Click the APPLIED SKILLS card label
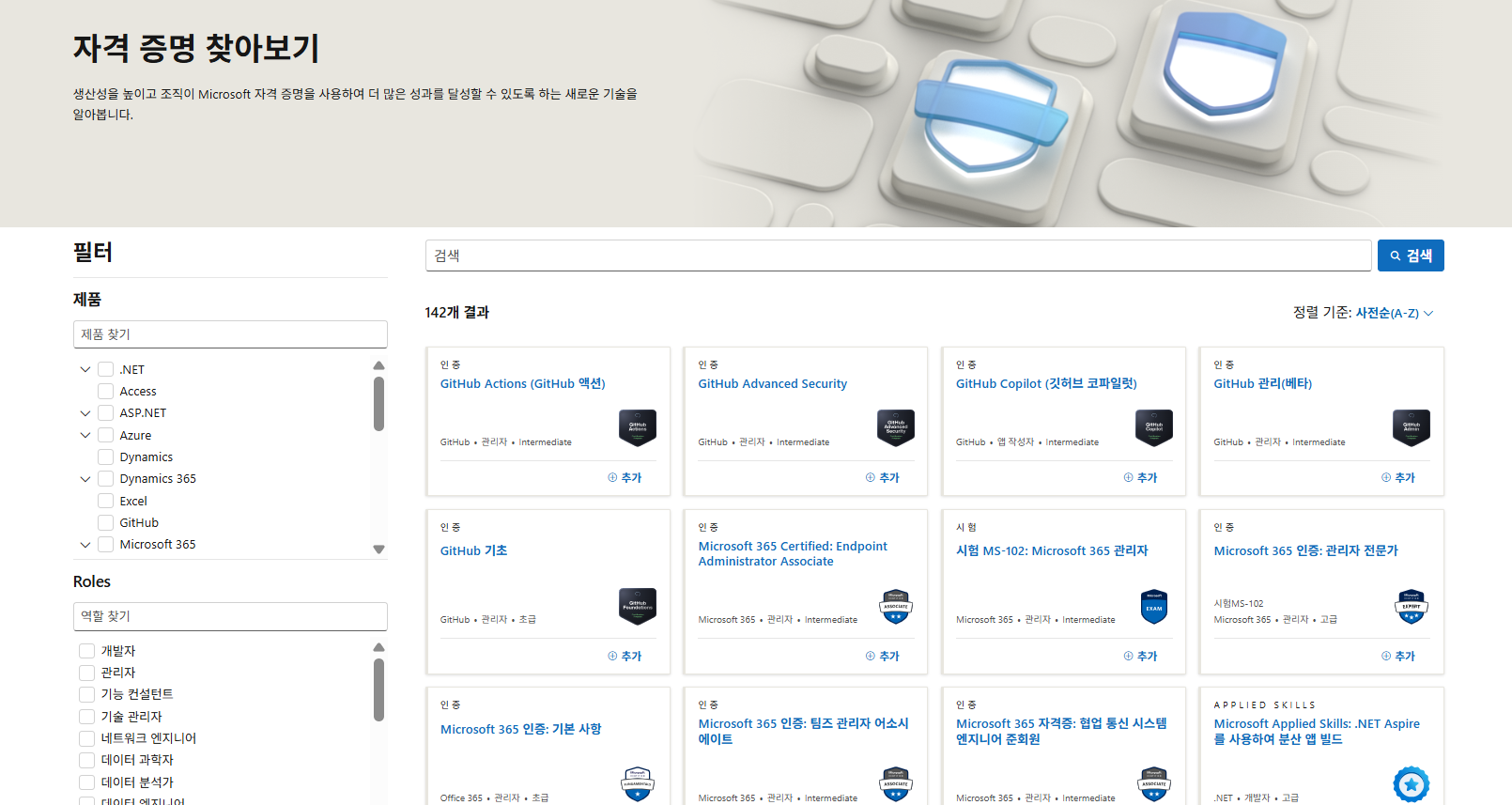 coord(1265,704)
